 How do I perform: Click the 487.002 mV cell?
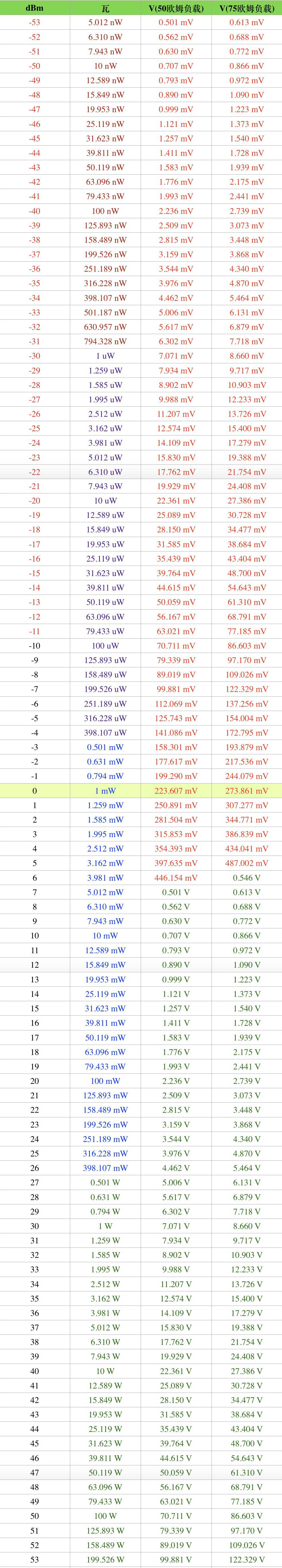[247, 863]
